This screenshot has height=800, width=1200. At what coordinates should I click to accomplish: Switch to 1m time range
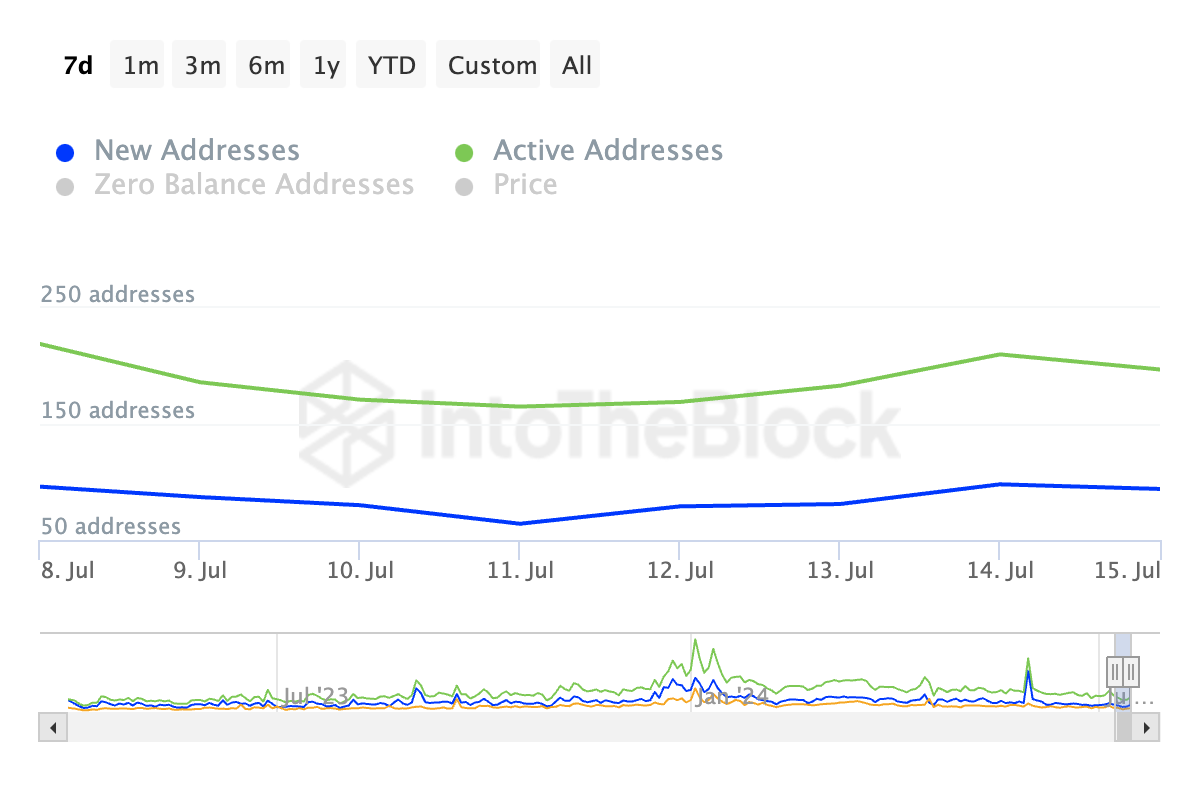[x=140, y=65]
